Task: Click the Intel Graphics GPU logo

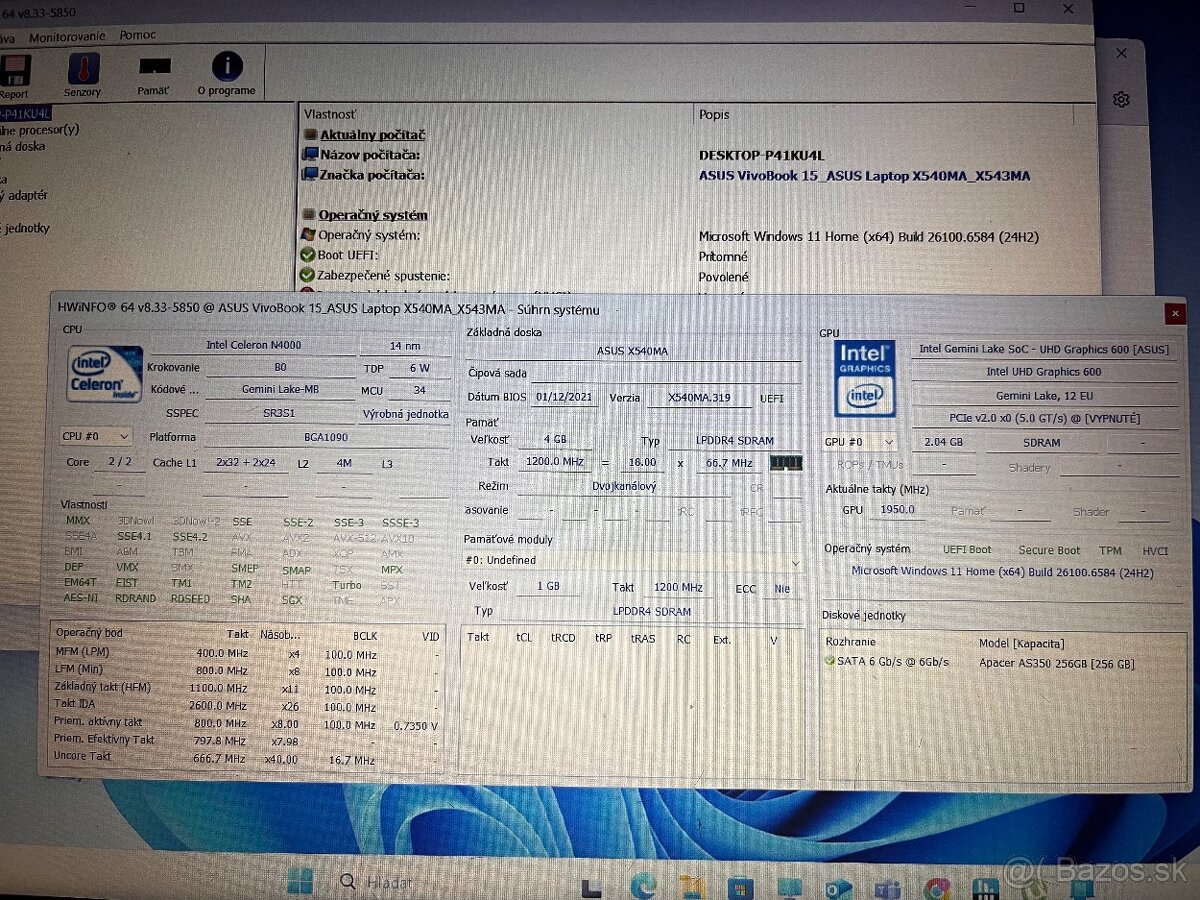Action: [x=865, y=378]
